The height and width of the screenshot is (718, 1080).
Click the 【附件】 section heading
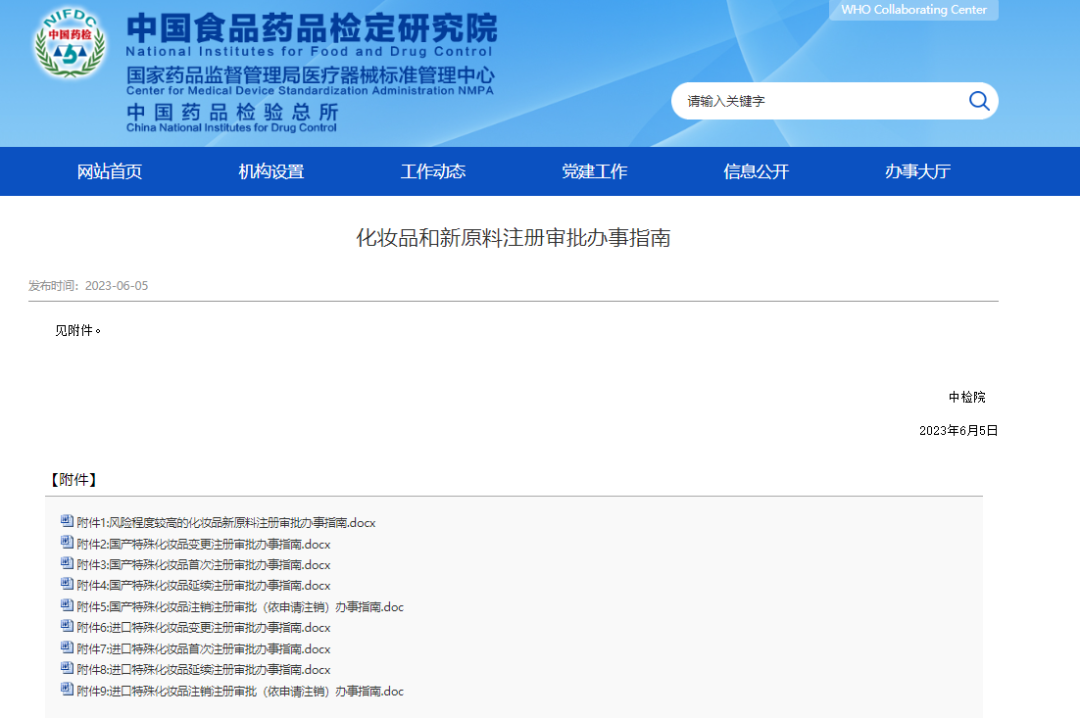pyautogui.click(x=74, y=480)
